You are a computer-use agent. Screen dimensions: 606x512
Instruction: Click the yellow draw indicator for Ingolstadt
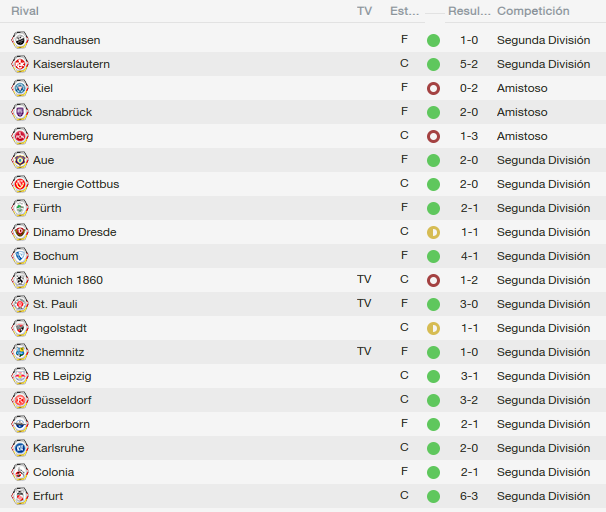tap(433, 328)
